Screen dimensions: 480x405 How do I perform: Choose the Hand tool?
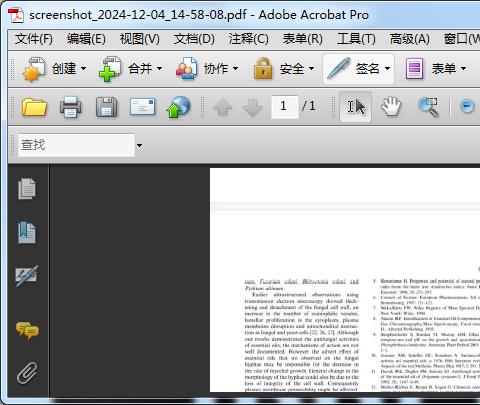tap(391, 107)
